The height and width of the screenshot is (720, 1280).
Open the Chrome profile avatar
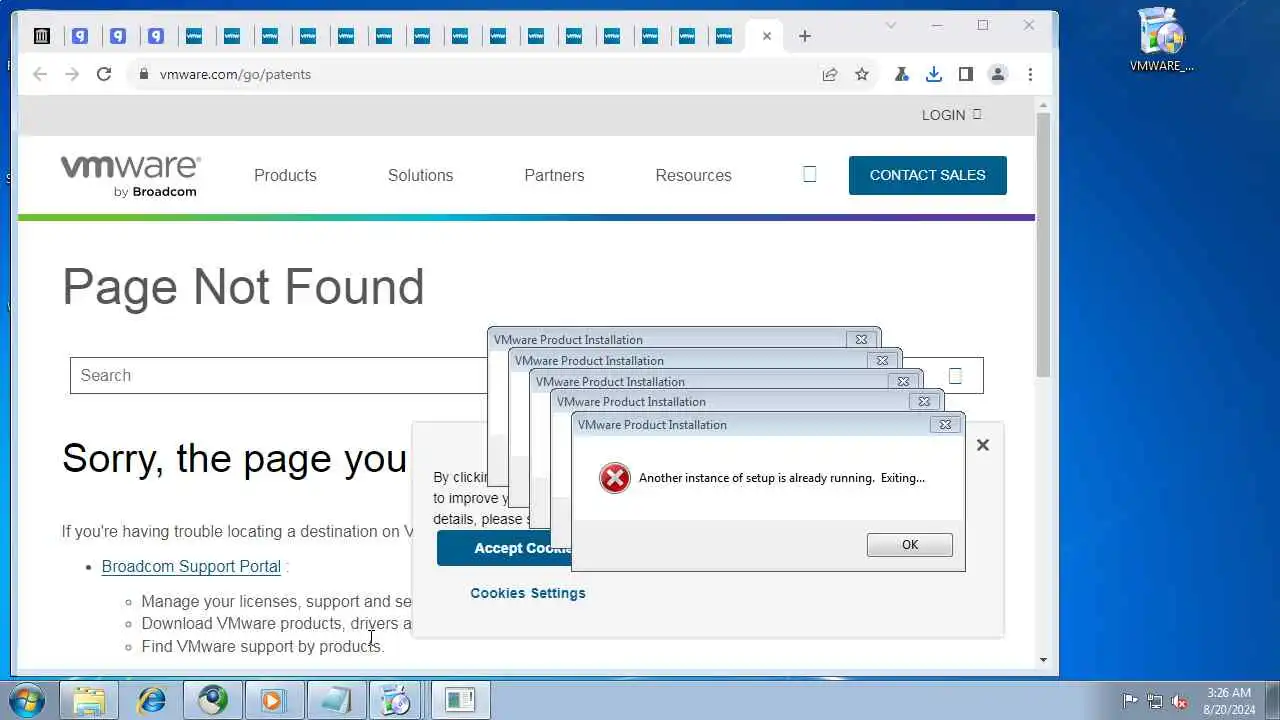pos(997,74)
